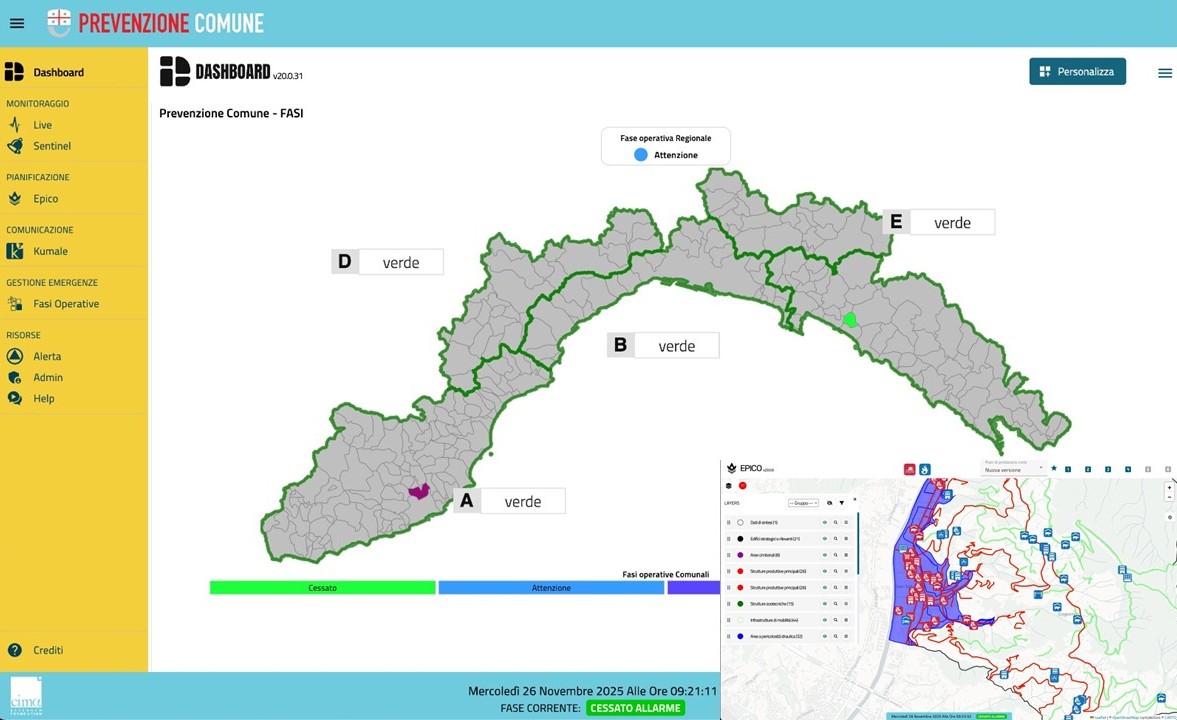The height and width of the screenshot is (720, 1177).
Task: Go to Epico planning section
Action: click(x=45, y=199)
